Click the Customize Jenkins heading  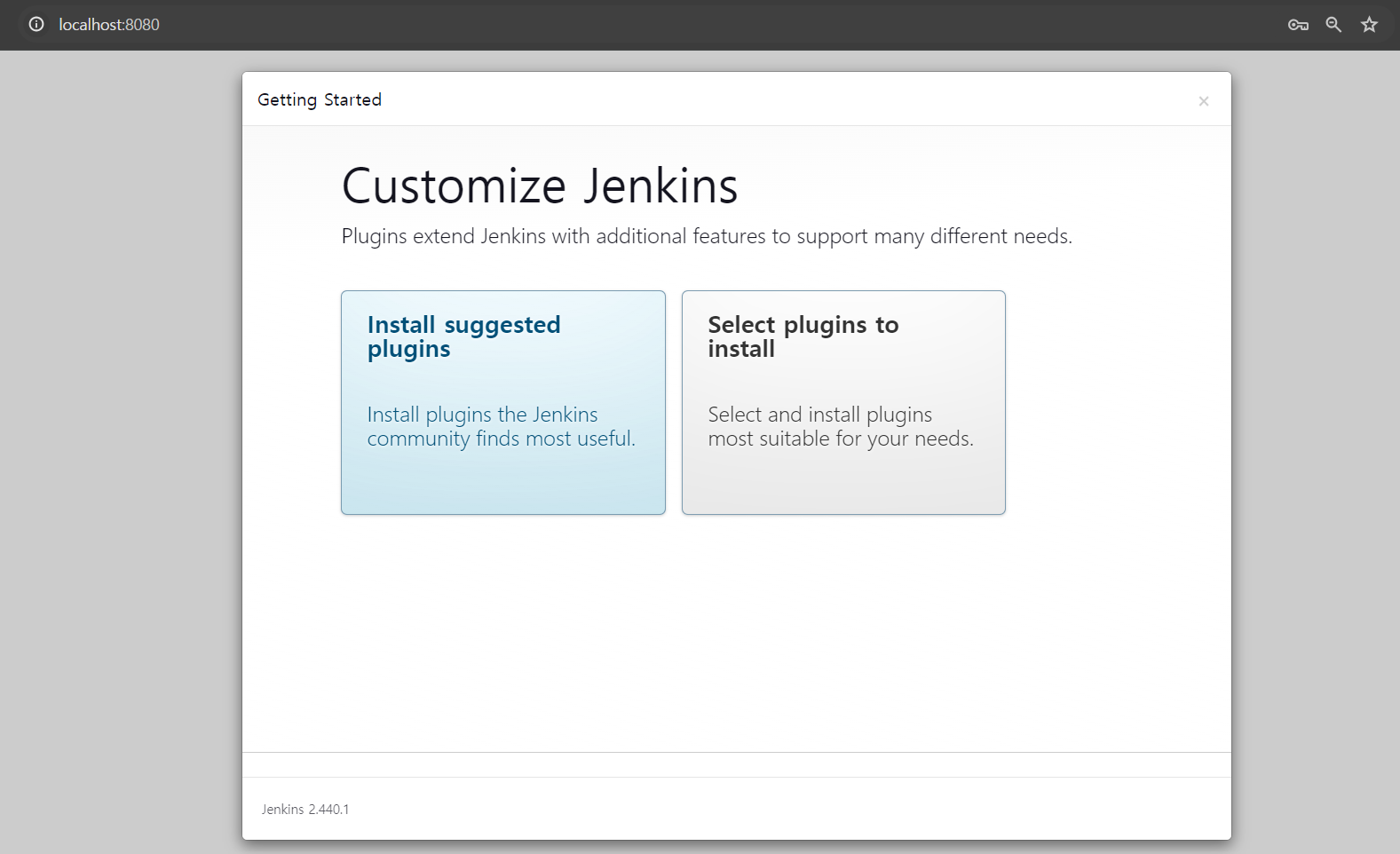pos(540,186)
